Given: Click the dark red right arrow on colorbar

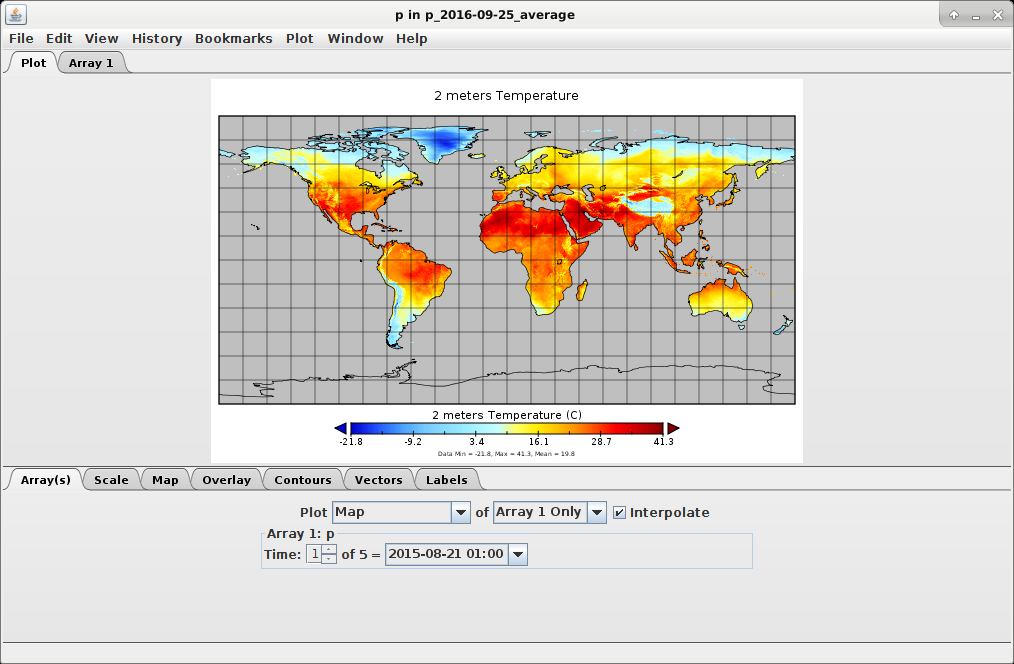Looking at the screenshot, I should [x=673, y=428].
